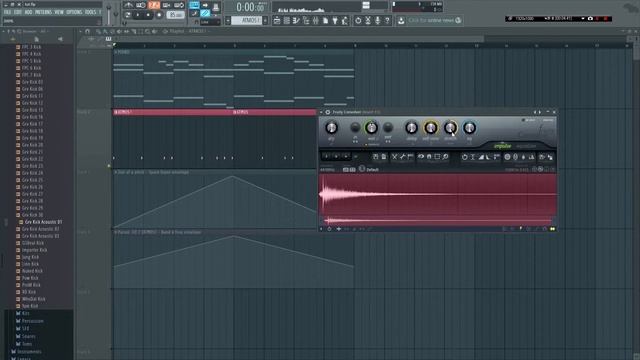Open the FILE menu
Viewport: 640px width, 360px height.
coord(7,12)
